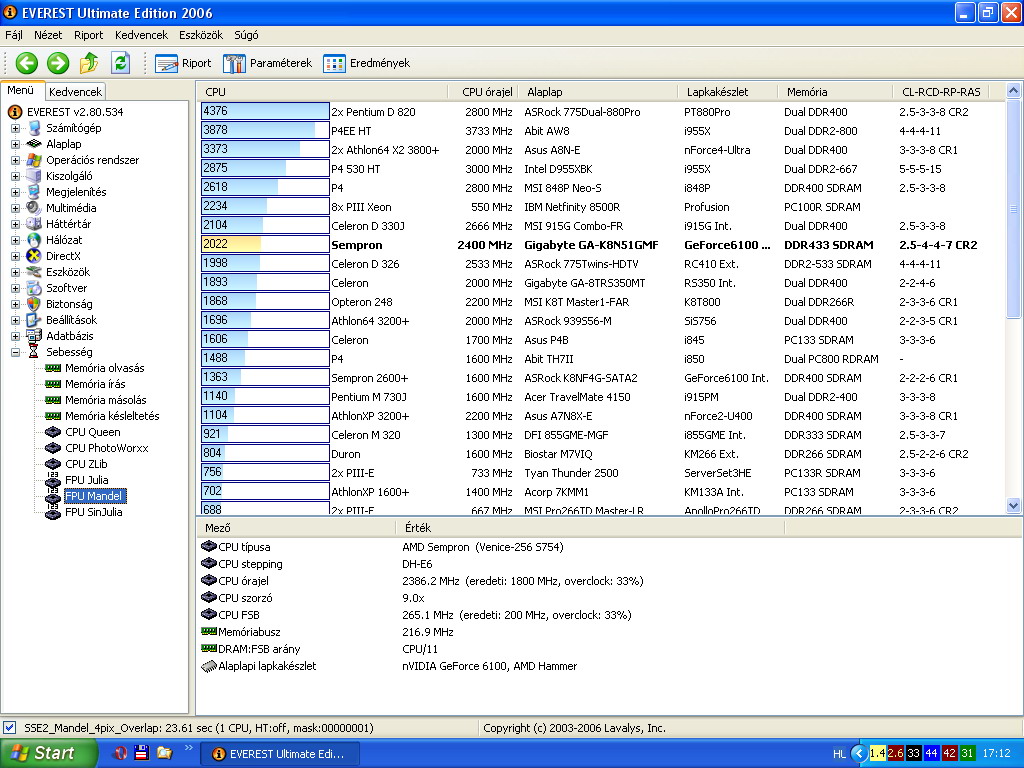Click the Riport toolbar button
Viewport: 1024px width, 768px height.
point(184,63)
